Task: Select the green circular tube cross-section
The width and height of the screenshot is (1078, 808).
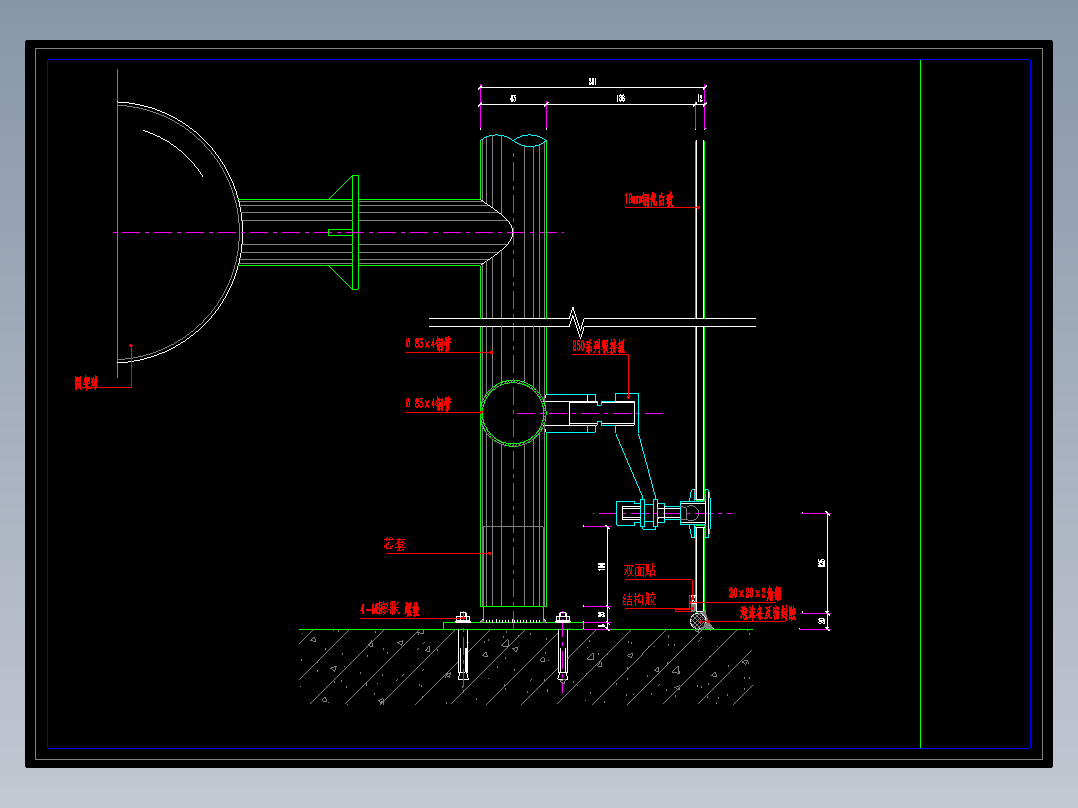Action: pos(513,413)
